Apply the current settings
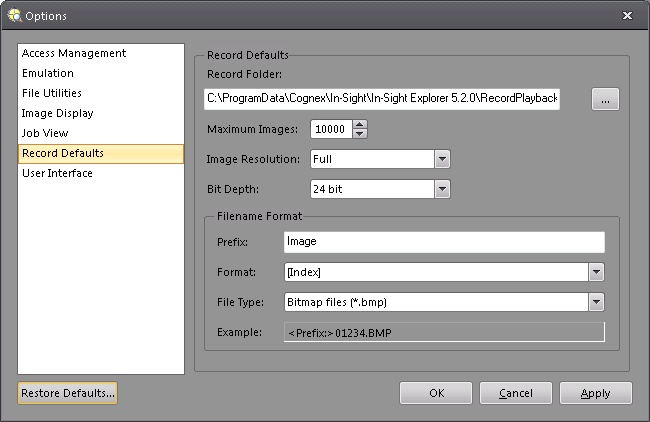 pyautogui.click(x=595, y=393)
